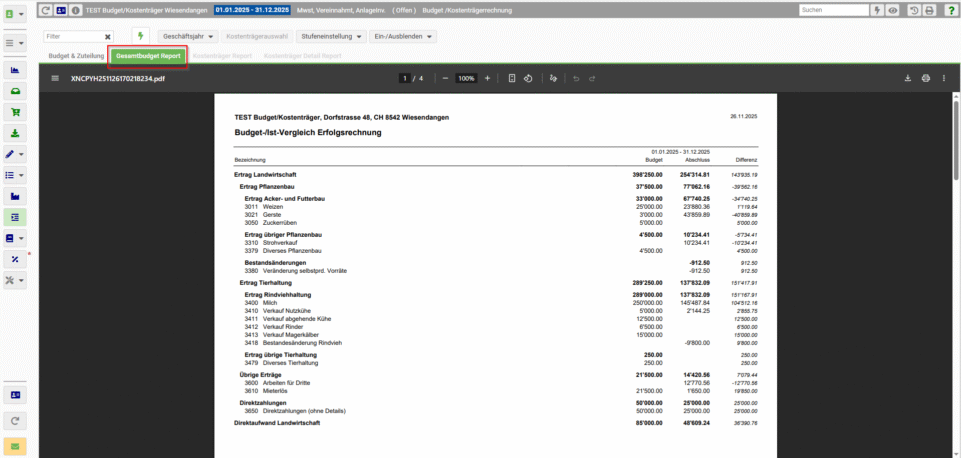Screen dimensions: 961x458
Task: Toggle the eye visibility icon in title bar
Action: pyautogui.click(x=893, y=10)
